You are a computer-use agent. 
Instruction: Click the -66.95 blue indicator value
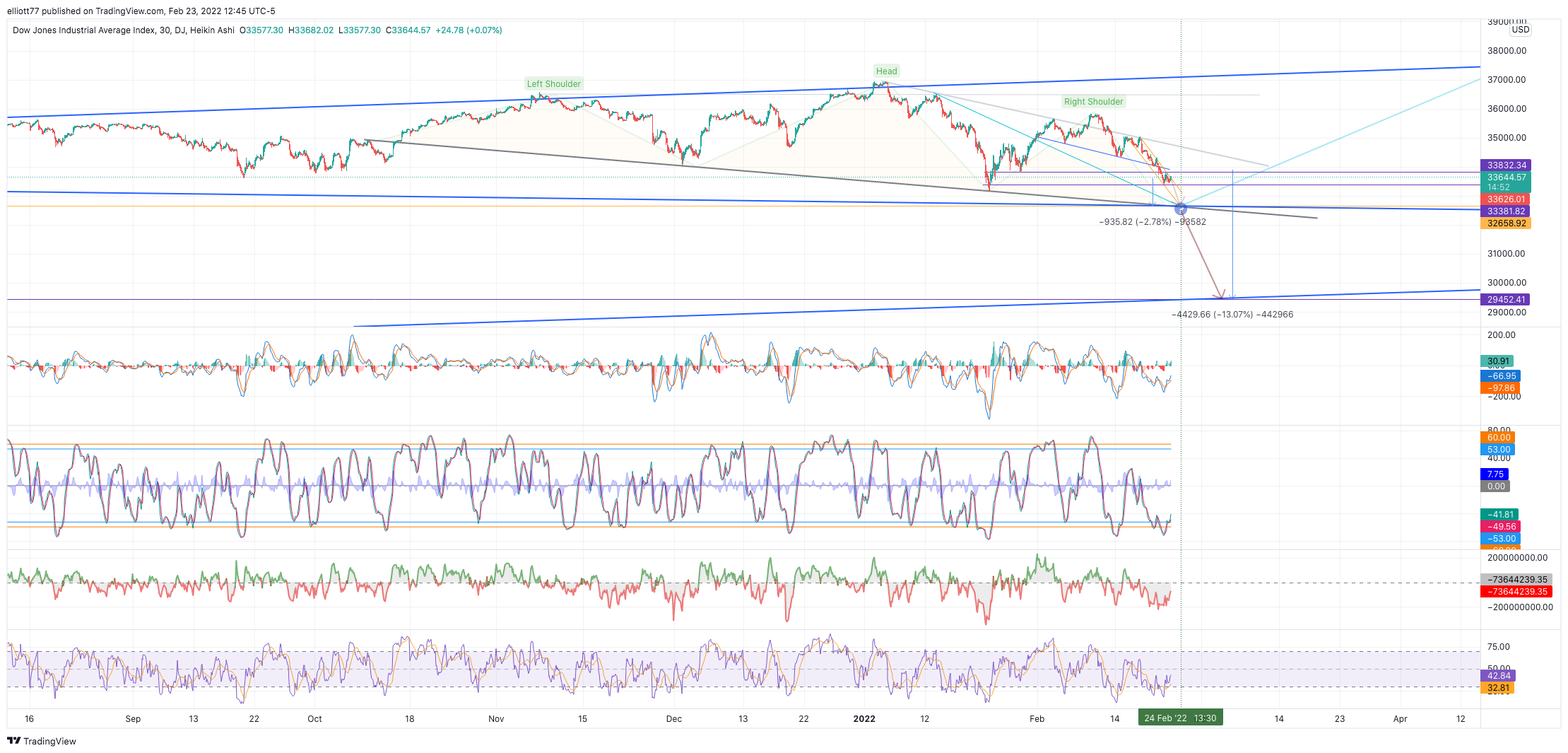pos(1500,376)
